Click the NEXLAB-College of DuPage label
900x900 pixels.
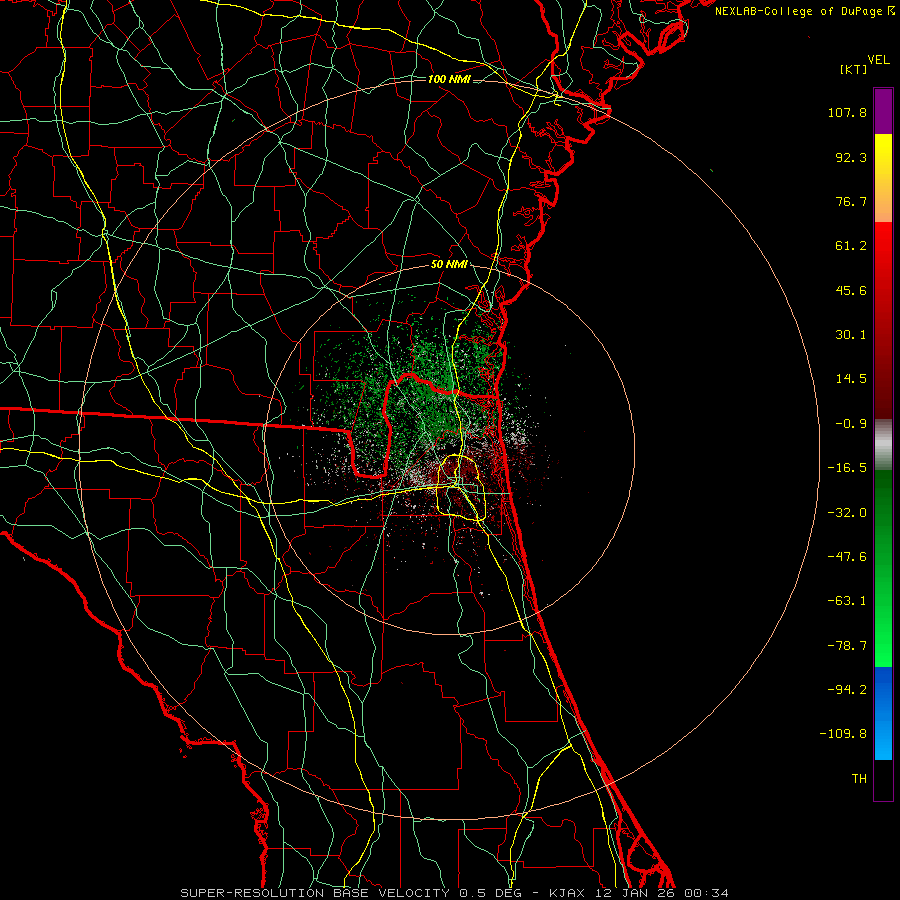click(x=799, y=11)
